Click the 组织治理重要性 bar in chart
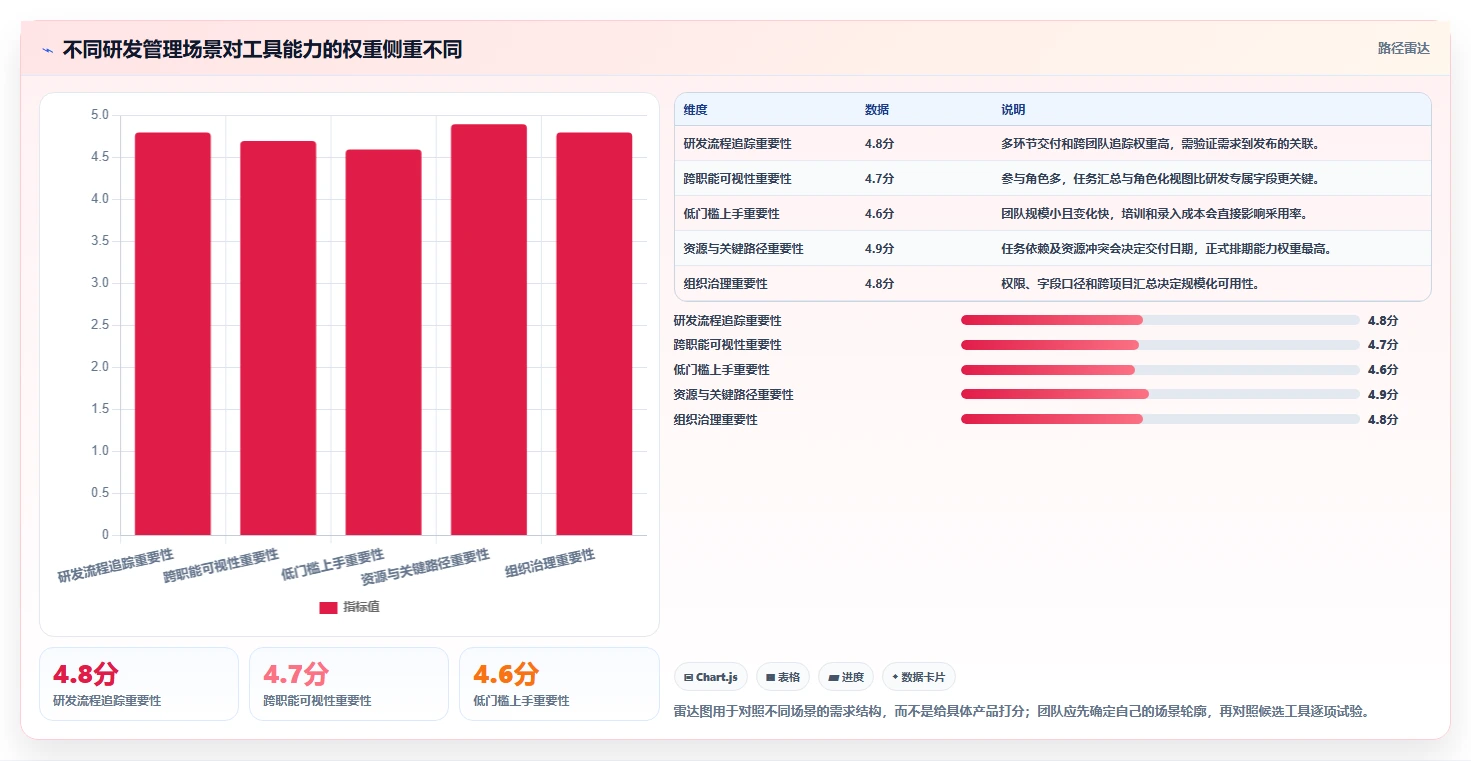This screenshot has height=761, width=1471. [x=594, y=334]
